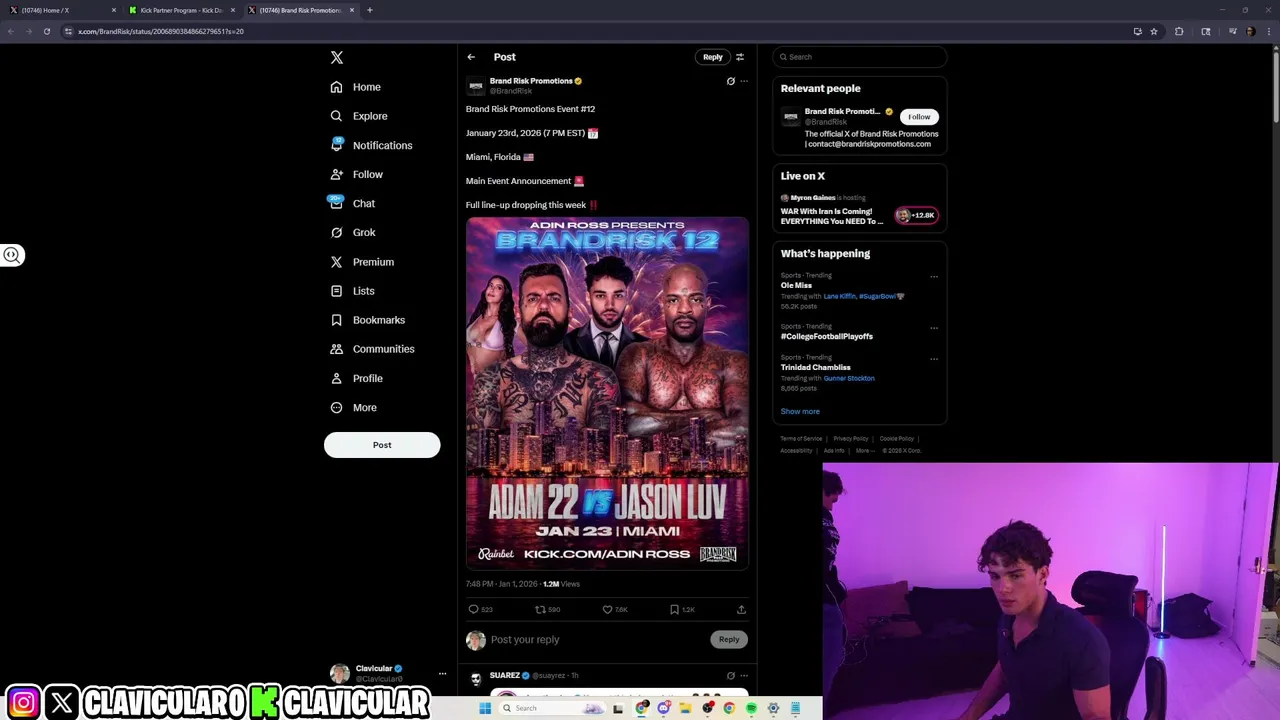The image size is (1280, 720).
Task: Bookmark this page with the star icon
Action: click(x=1154, y=31)
